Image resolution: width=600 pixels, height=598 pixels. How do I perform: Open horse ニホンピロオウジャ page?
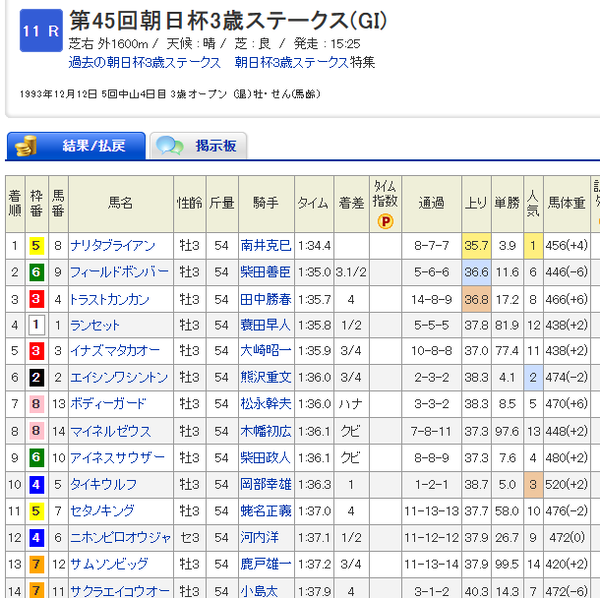(120, 538)
